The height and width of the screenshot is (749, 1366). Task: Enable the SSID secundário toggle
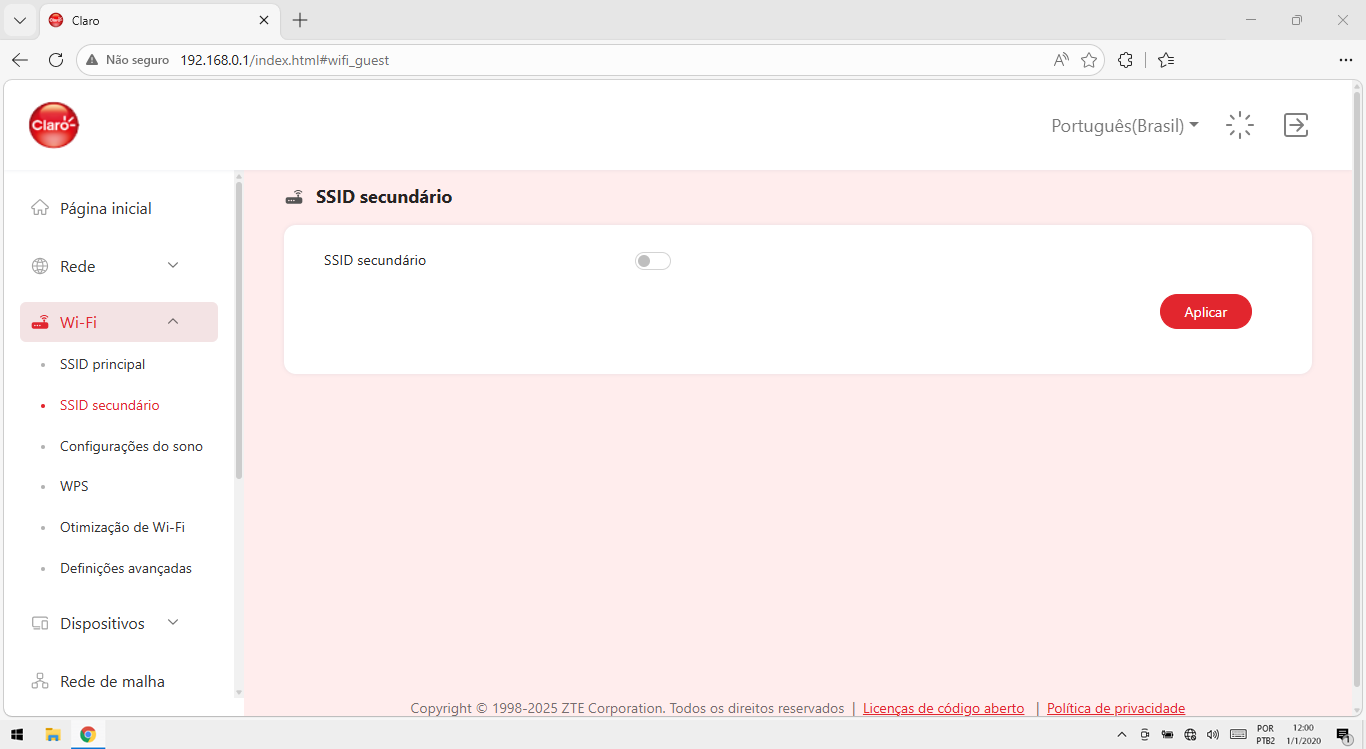[x=653, y=261]
